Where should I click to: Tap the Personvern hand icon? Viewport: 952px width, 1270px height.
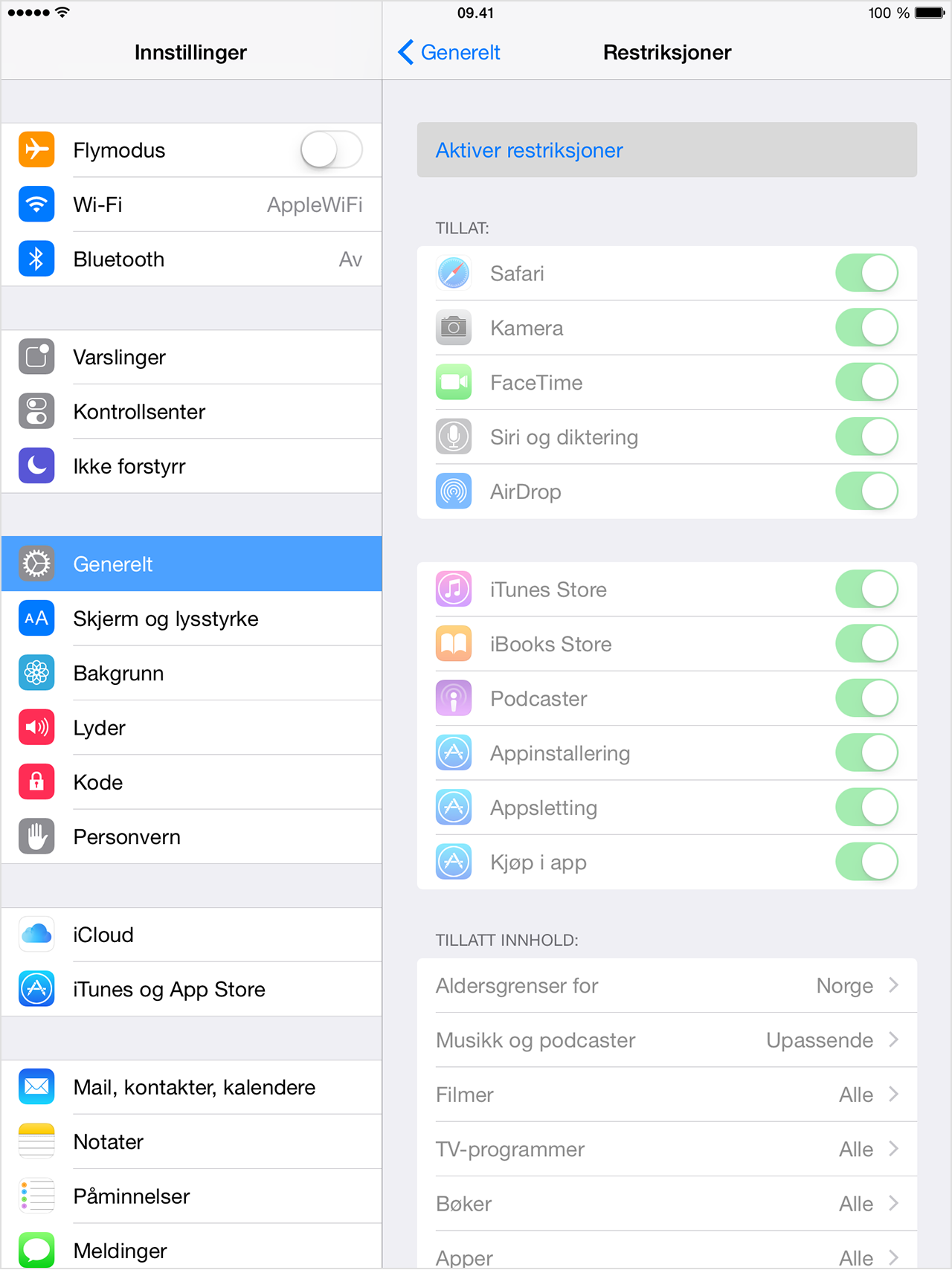[36, 837]
